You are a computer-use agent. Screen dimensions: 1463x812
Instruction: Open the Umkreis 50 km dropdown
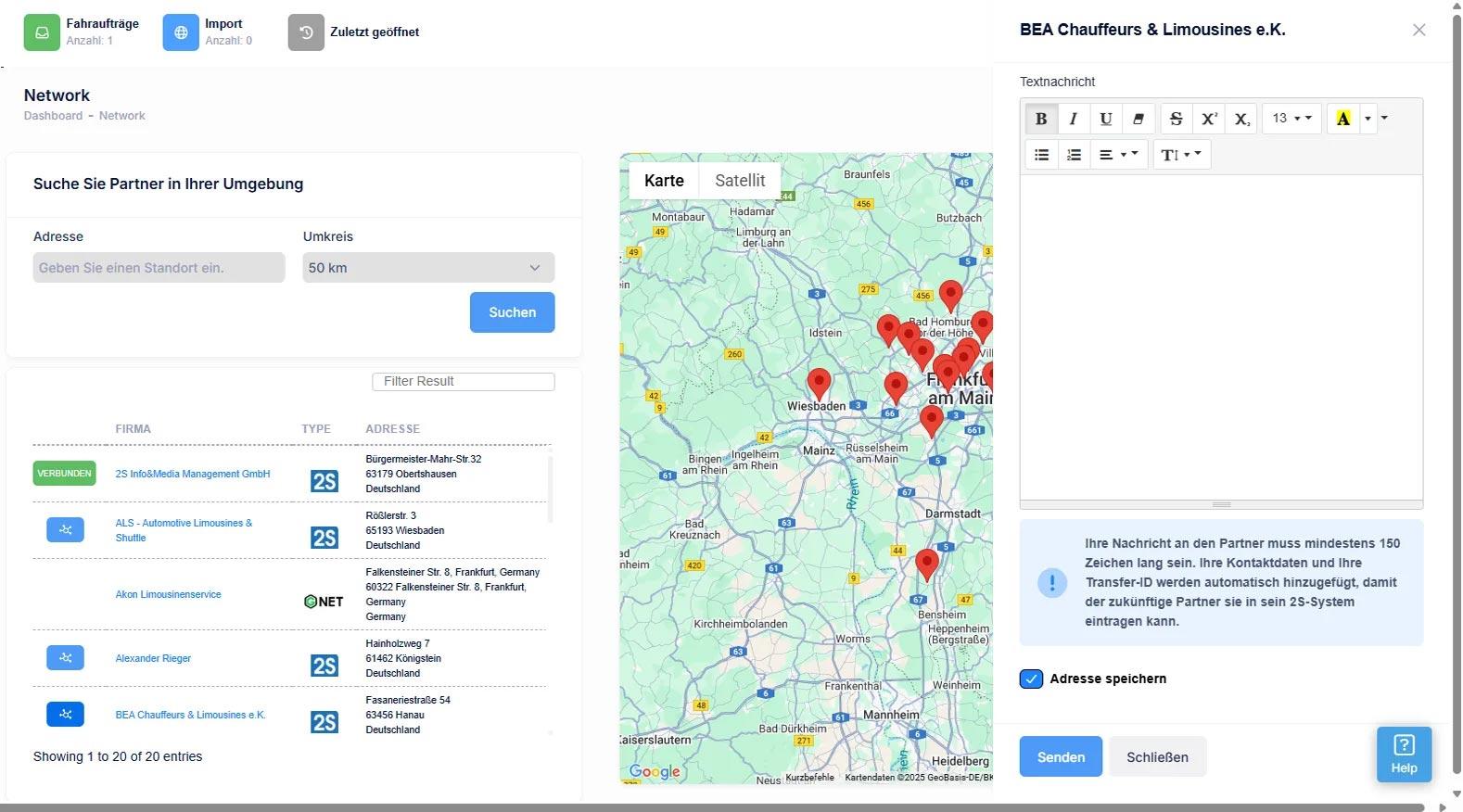click(x=428, y=268)
